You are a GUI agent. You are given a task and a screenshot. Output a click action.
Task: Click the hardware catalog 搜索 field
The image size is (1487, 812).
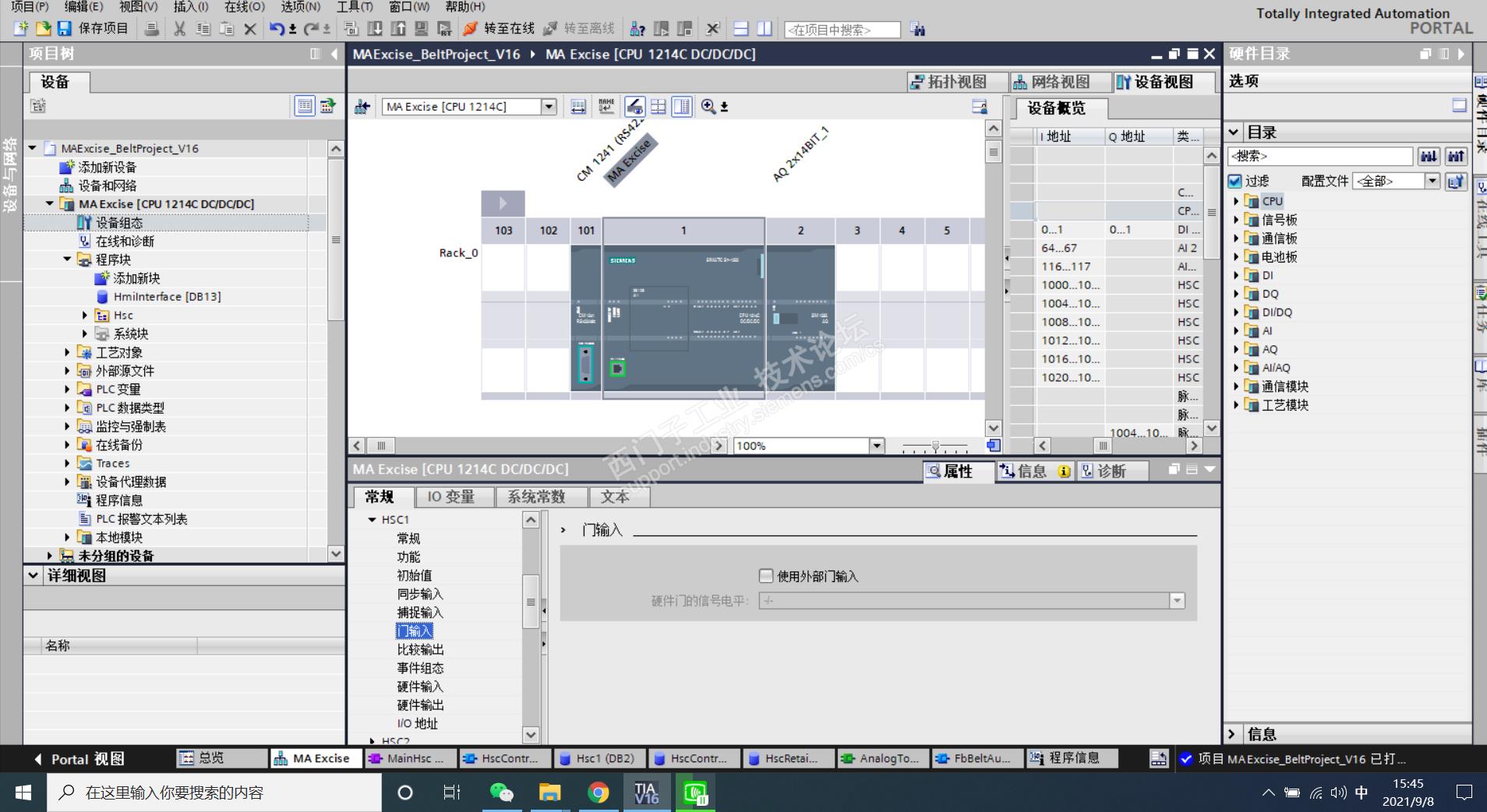pyautogui.click(x=1320, y=156)
